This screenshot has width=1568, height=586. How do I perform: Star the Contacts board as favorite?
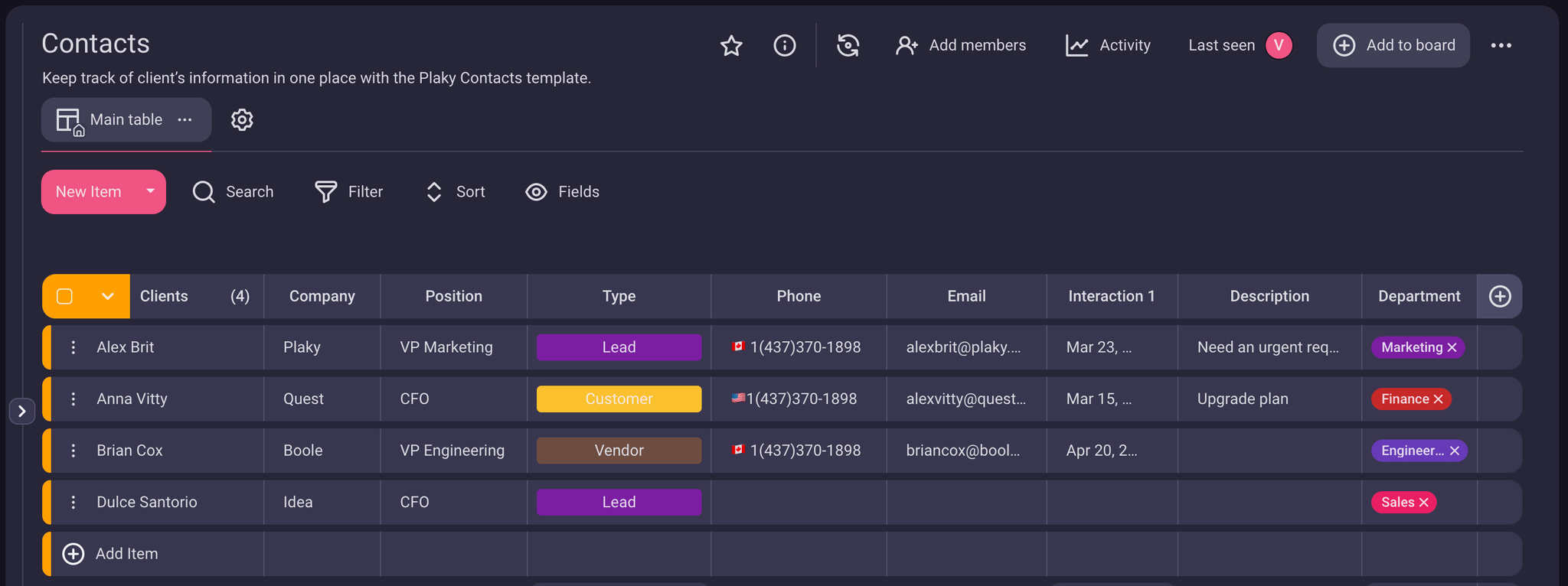tap(731, 46)
